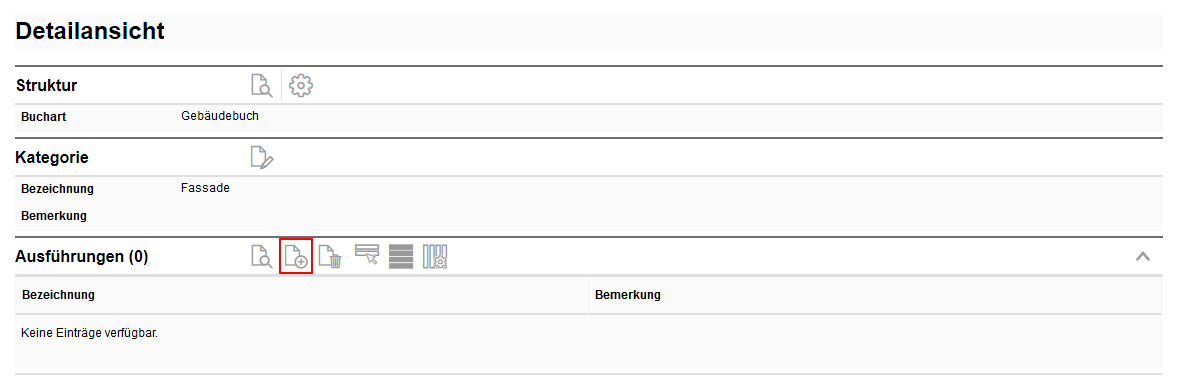Viewport: 1180px width, 379px height.
Task: Add a new Ausführung with plus icon
Action: [296, 256]
